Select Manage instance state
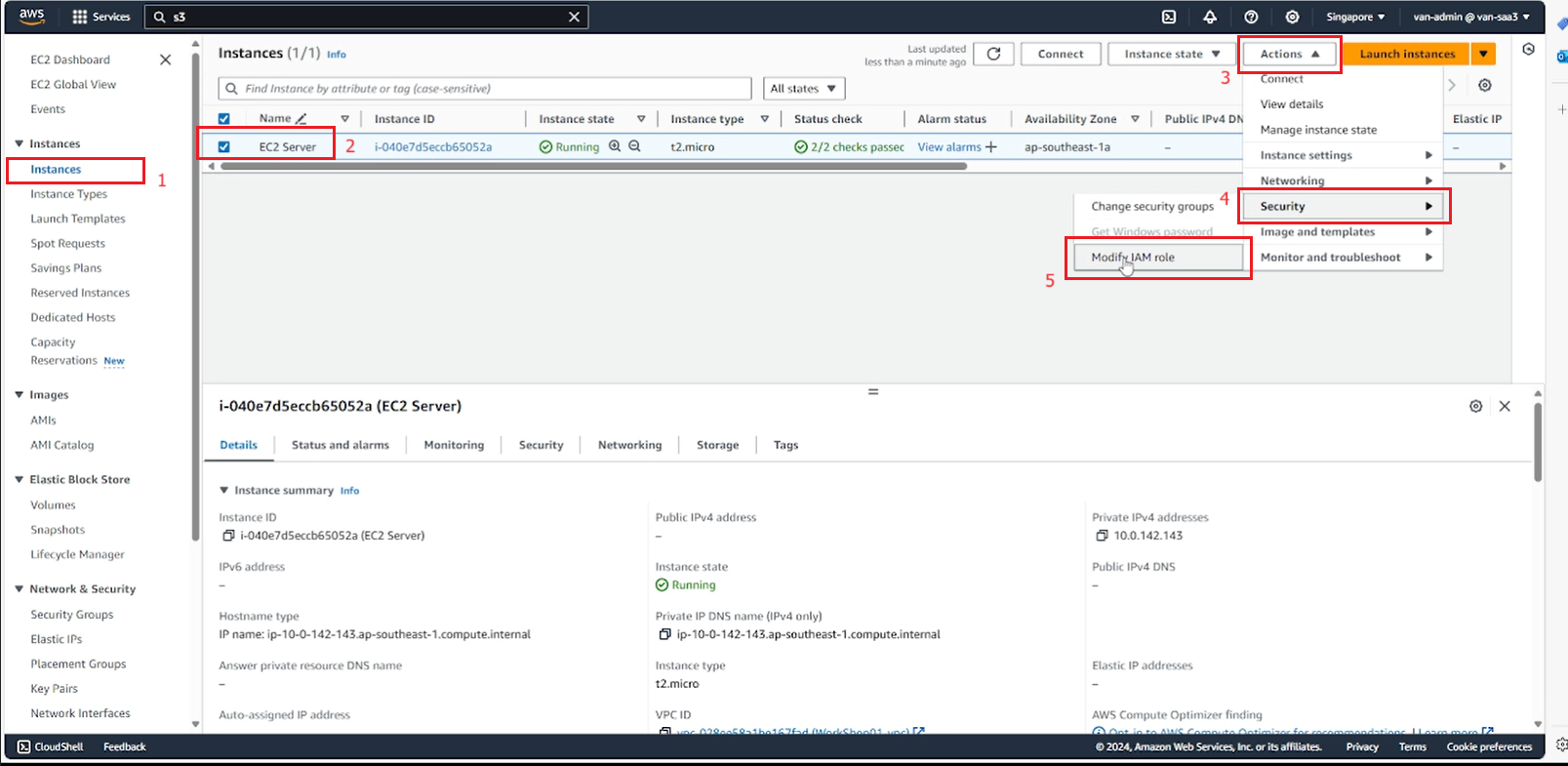Image resolution: width=1568 pixels, height=766 pixels. (1318, 130)
